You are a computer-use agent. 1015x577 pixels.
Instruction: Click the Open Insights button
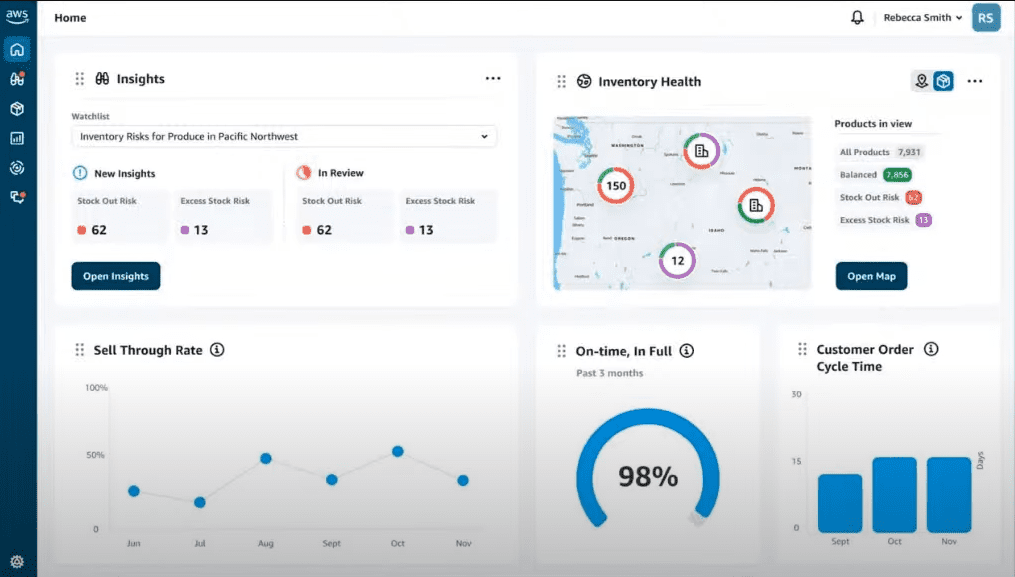115,276
